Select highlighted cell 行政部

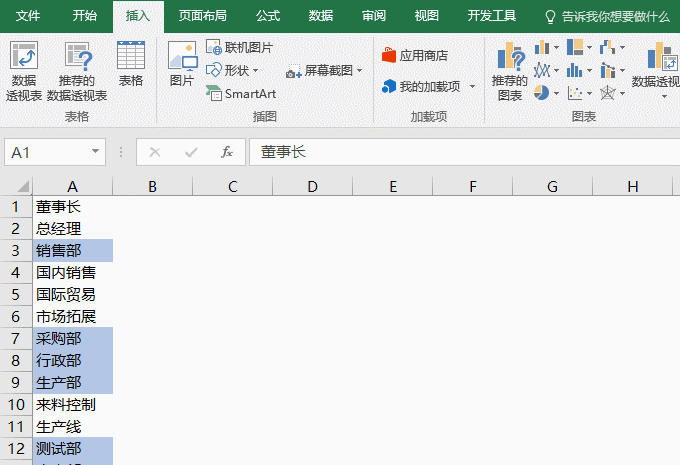(72, 360)
